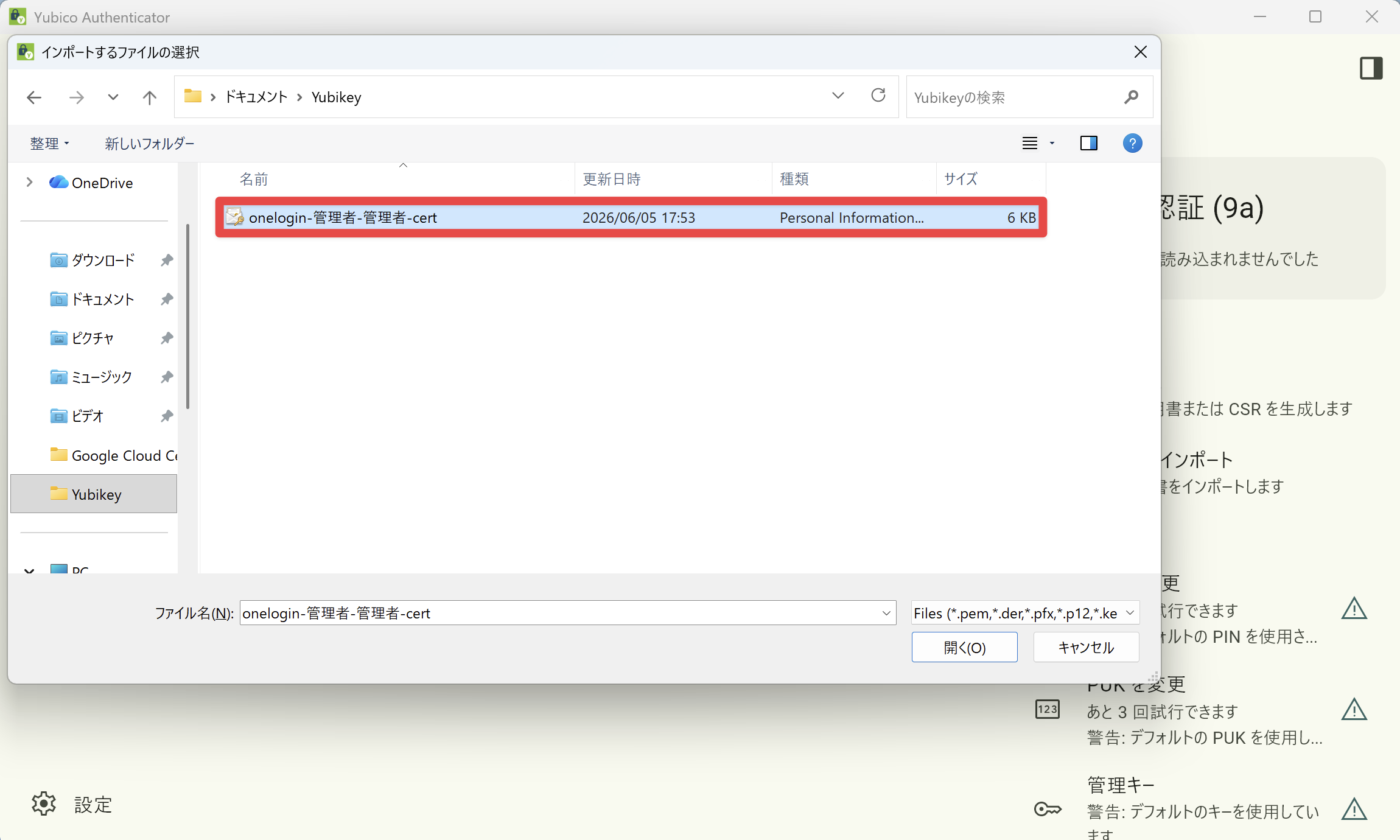Expand chevron between ドキュメント and Yubikey

coord(299,97)
